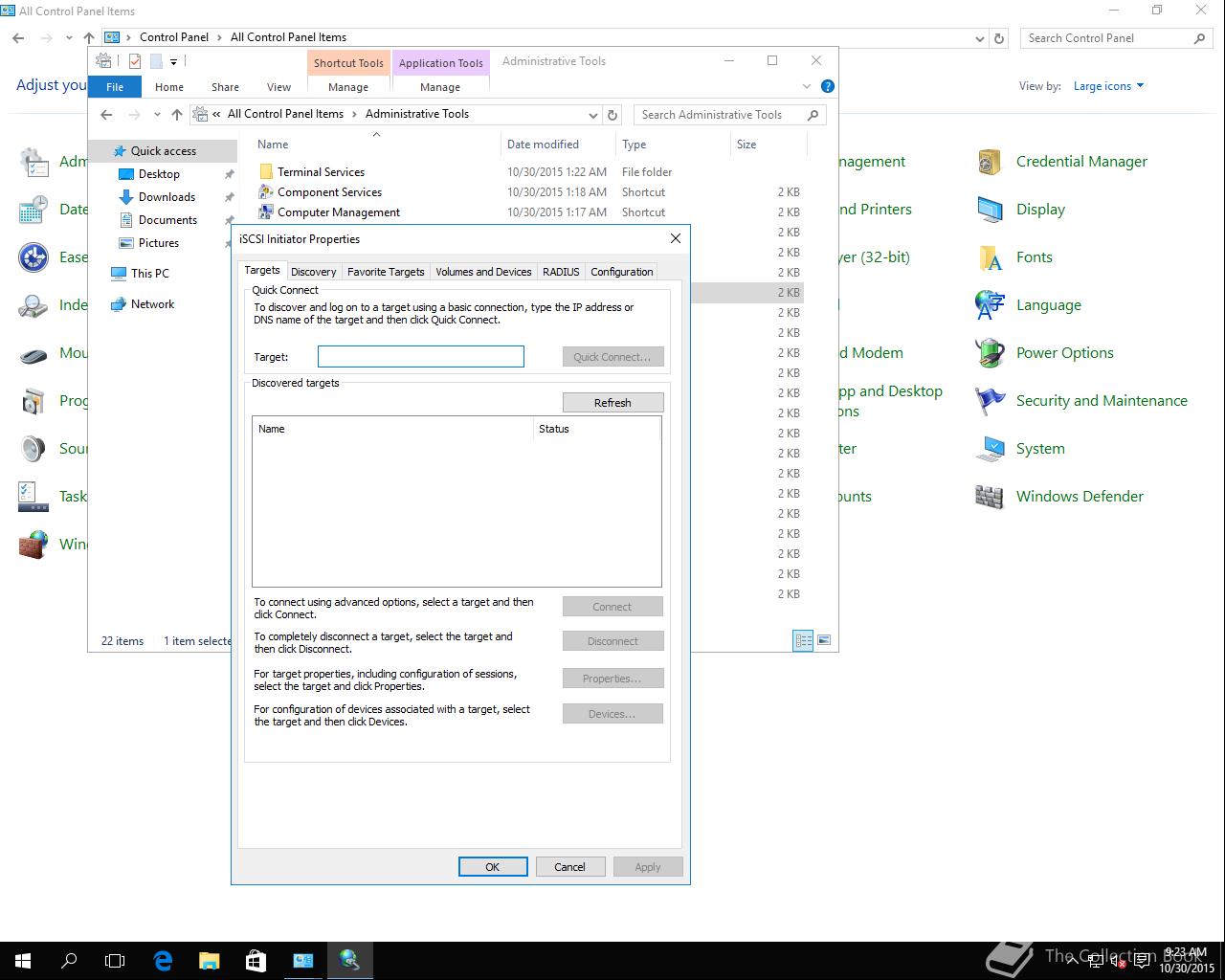Open the Language settings icon

click(990, 305)
